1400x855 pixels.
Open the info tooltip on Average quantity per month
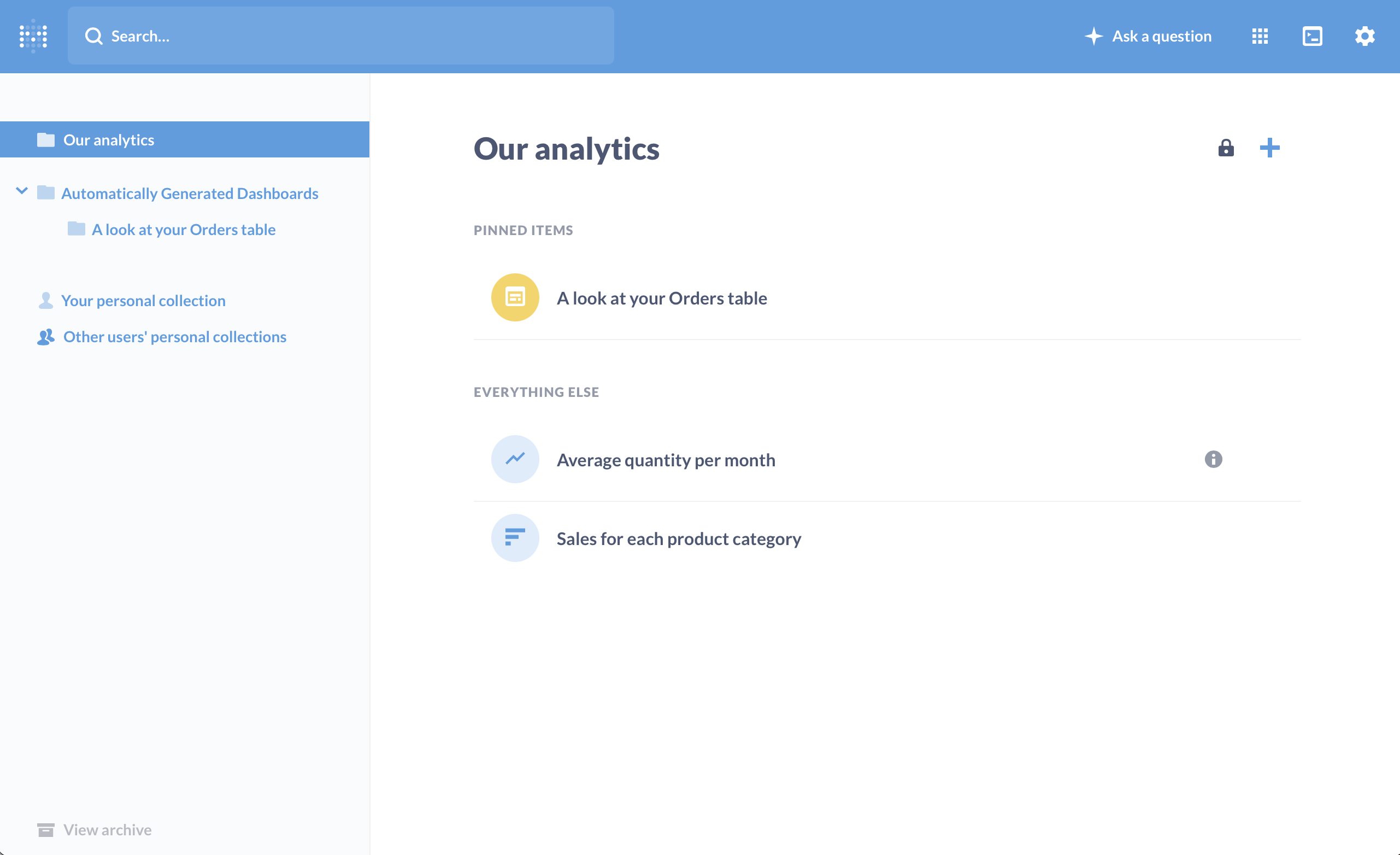click(1213, 459)
